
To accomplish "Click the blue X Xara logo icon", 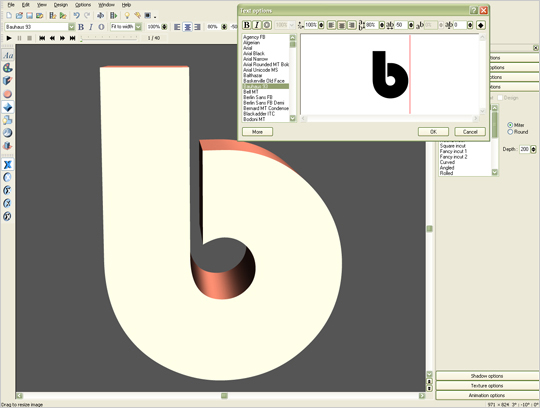I will [8, 165].
